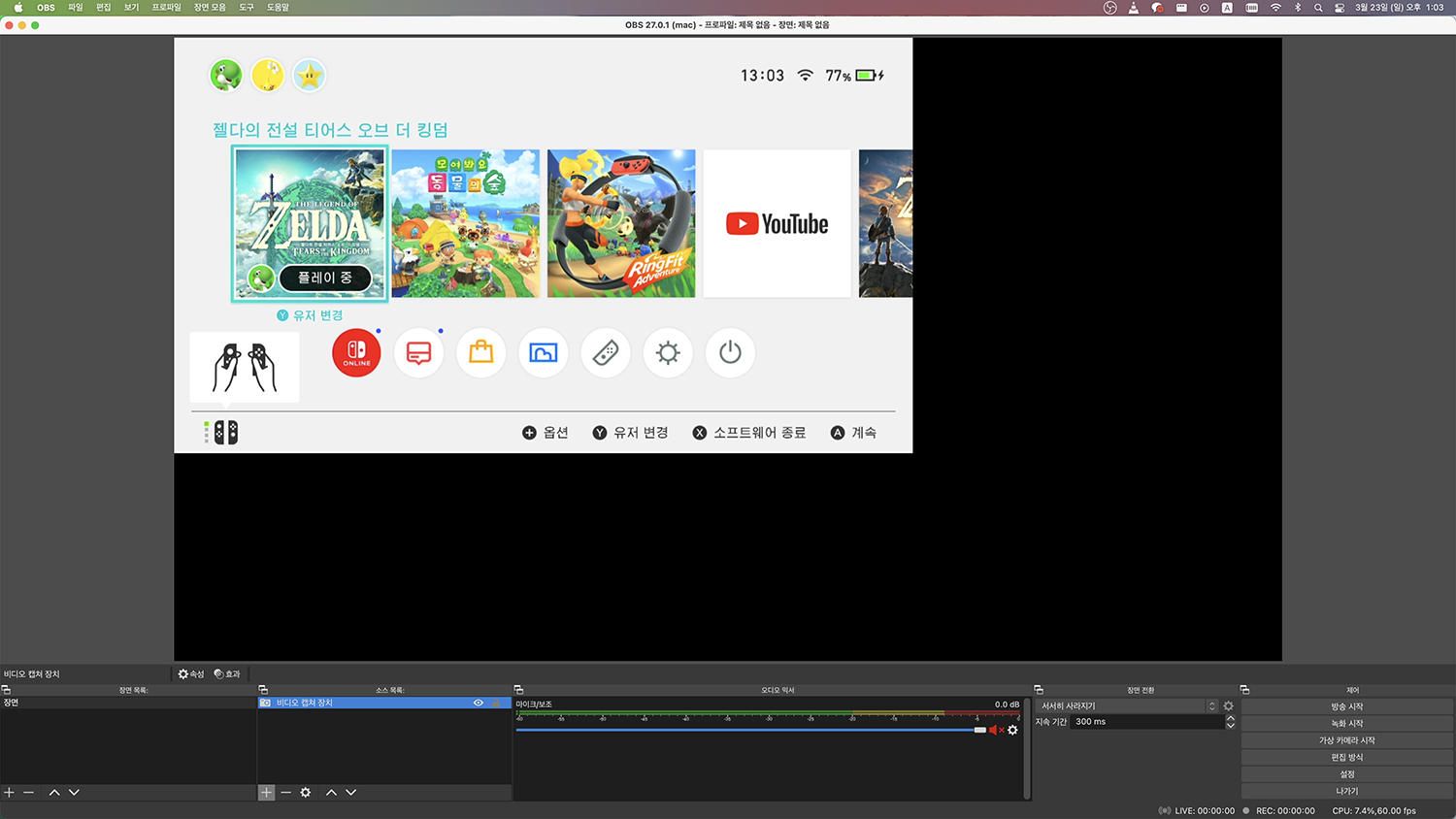Move source up in sources list
Image resolution: width=1456 pixels, height=819 pixels.
click(331, 793)
